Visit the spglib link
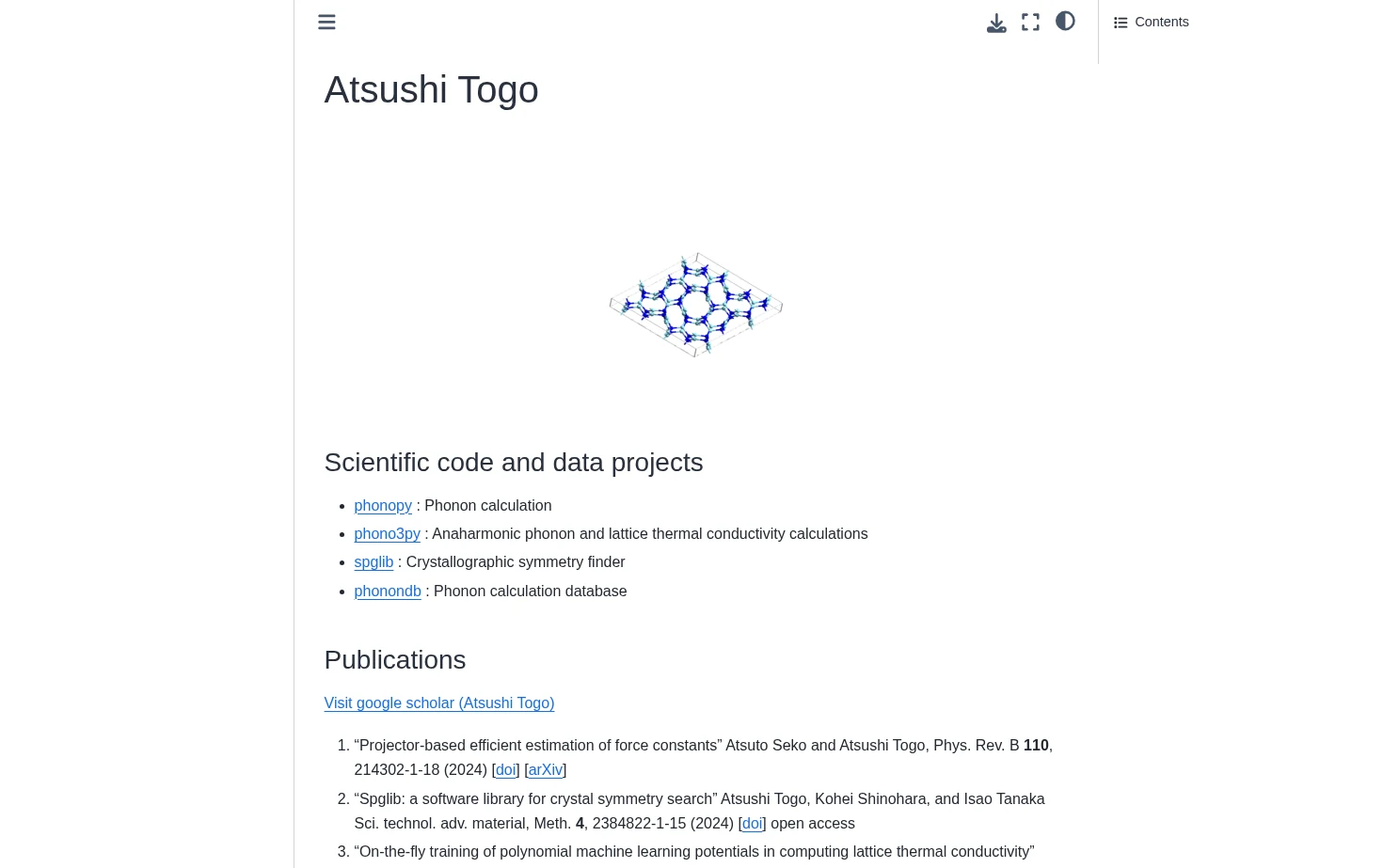Viewport: 1383px width, 868px height. click(x=374, y=561)
